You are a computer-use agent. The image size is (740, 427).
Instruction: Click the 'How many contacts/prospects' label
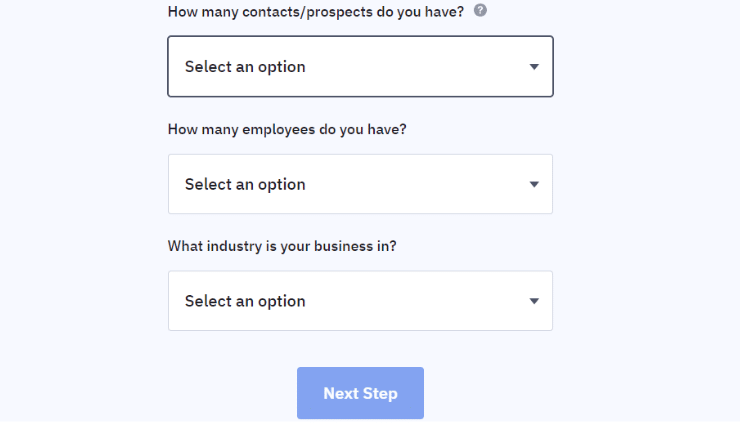(x=316, y=12)
